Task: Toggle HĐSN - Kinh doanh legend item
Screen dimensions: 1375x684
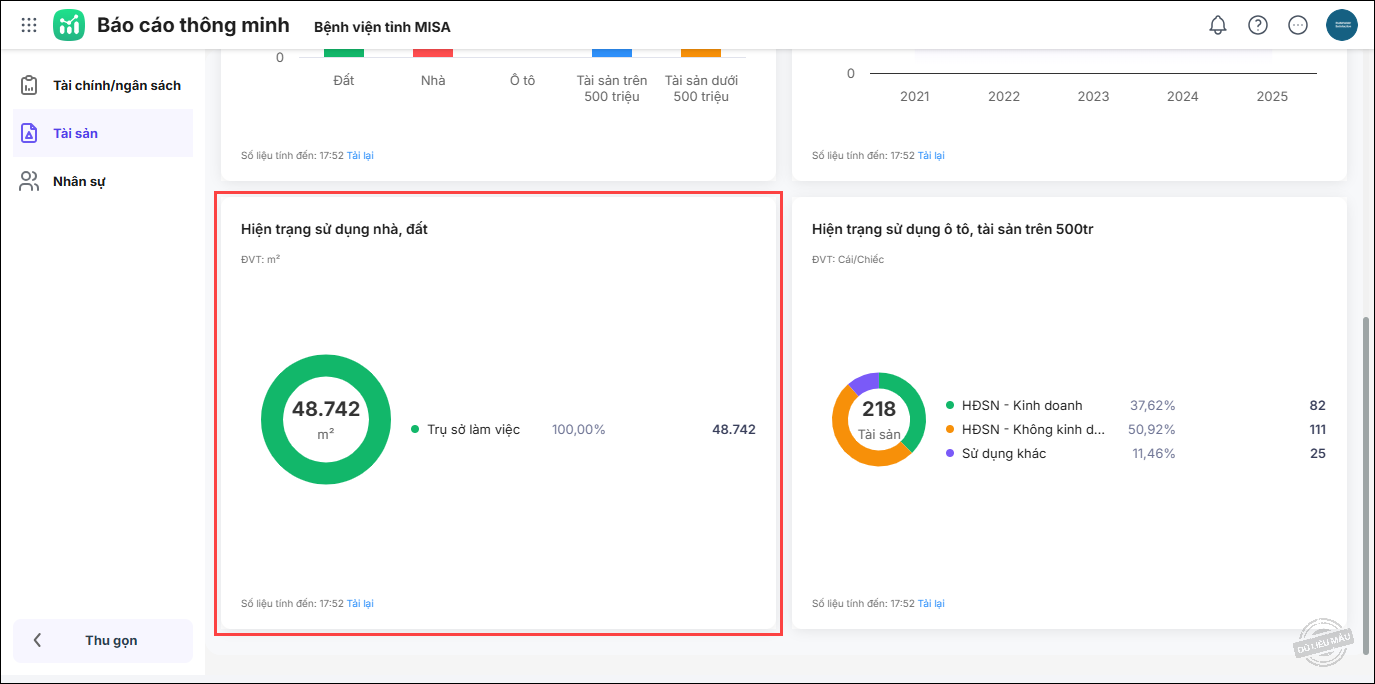Action: click(1021, 405)
